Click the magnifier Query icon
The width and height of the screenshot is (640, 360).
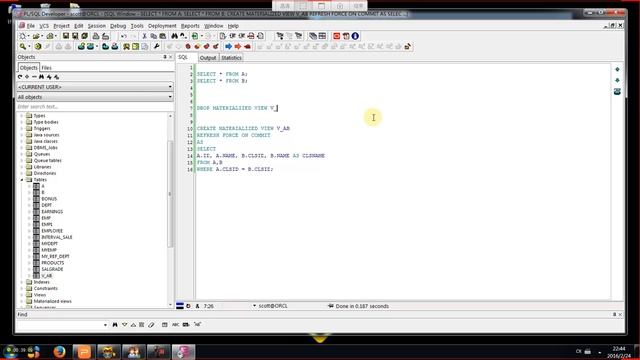click(23, 47)
